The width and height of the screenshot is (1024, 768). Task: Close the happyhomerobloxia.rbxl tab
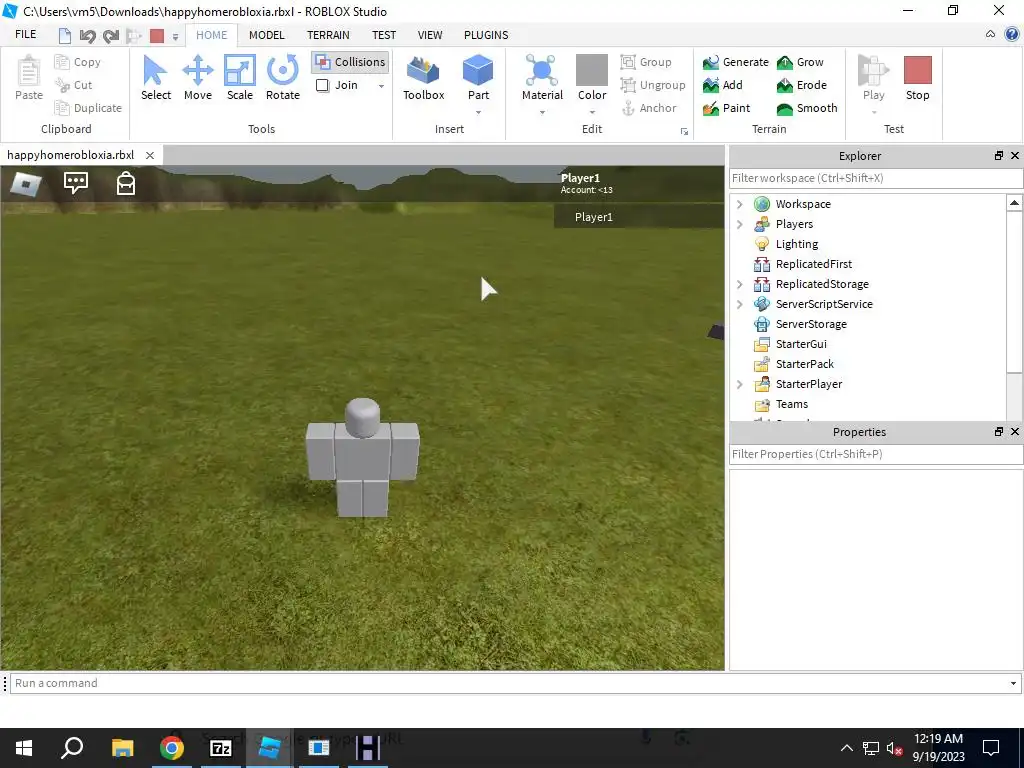tap(150, 155)
